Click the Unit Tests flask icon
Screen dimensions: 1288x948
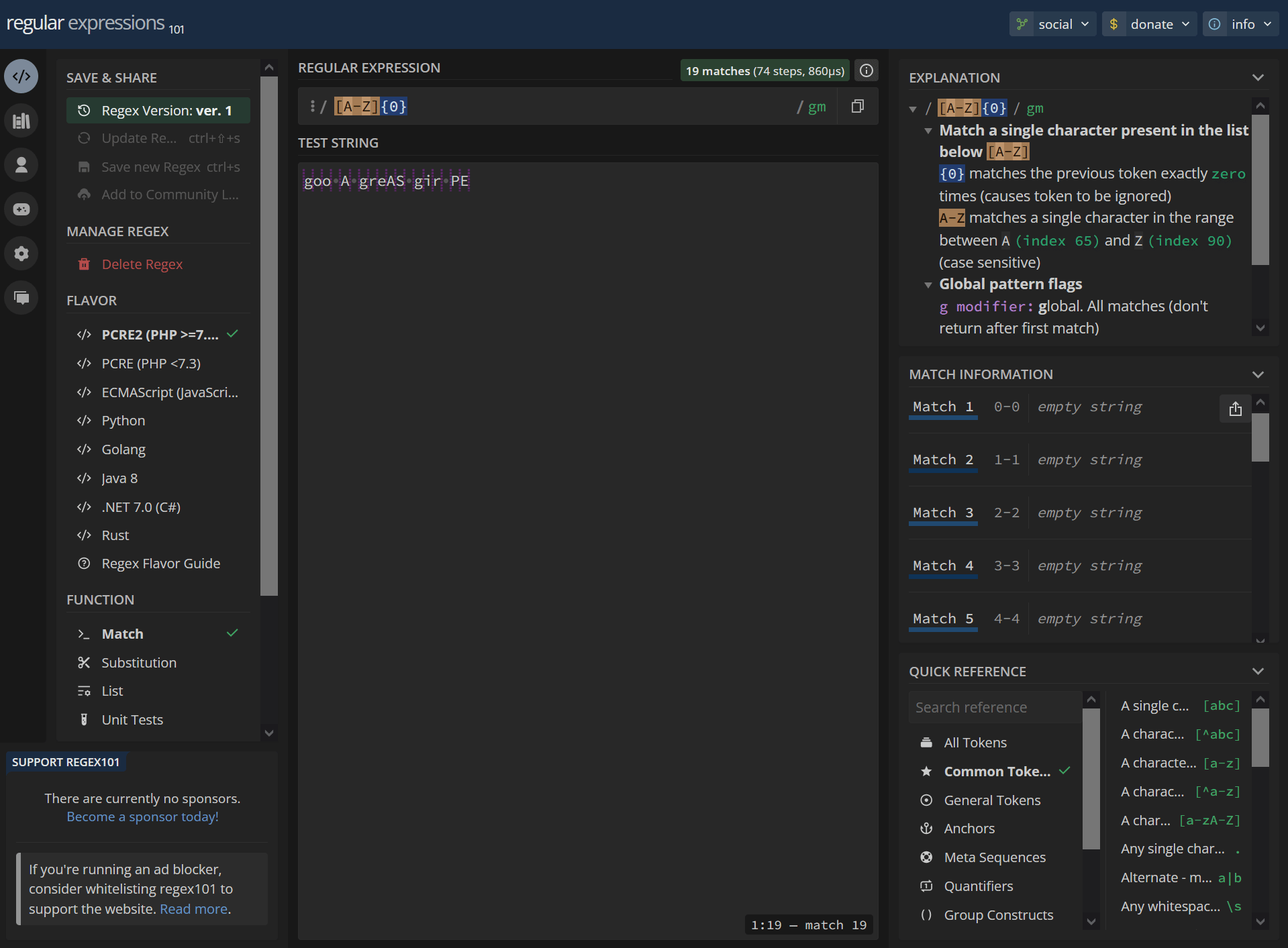click(84, 720)
